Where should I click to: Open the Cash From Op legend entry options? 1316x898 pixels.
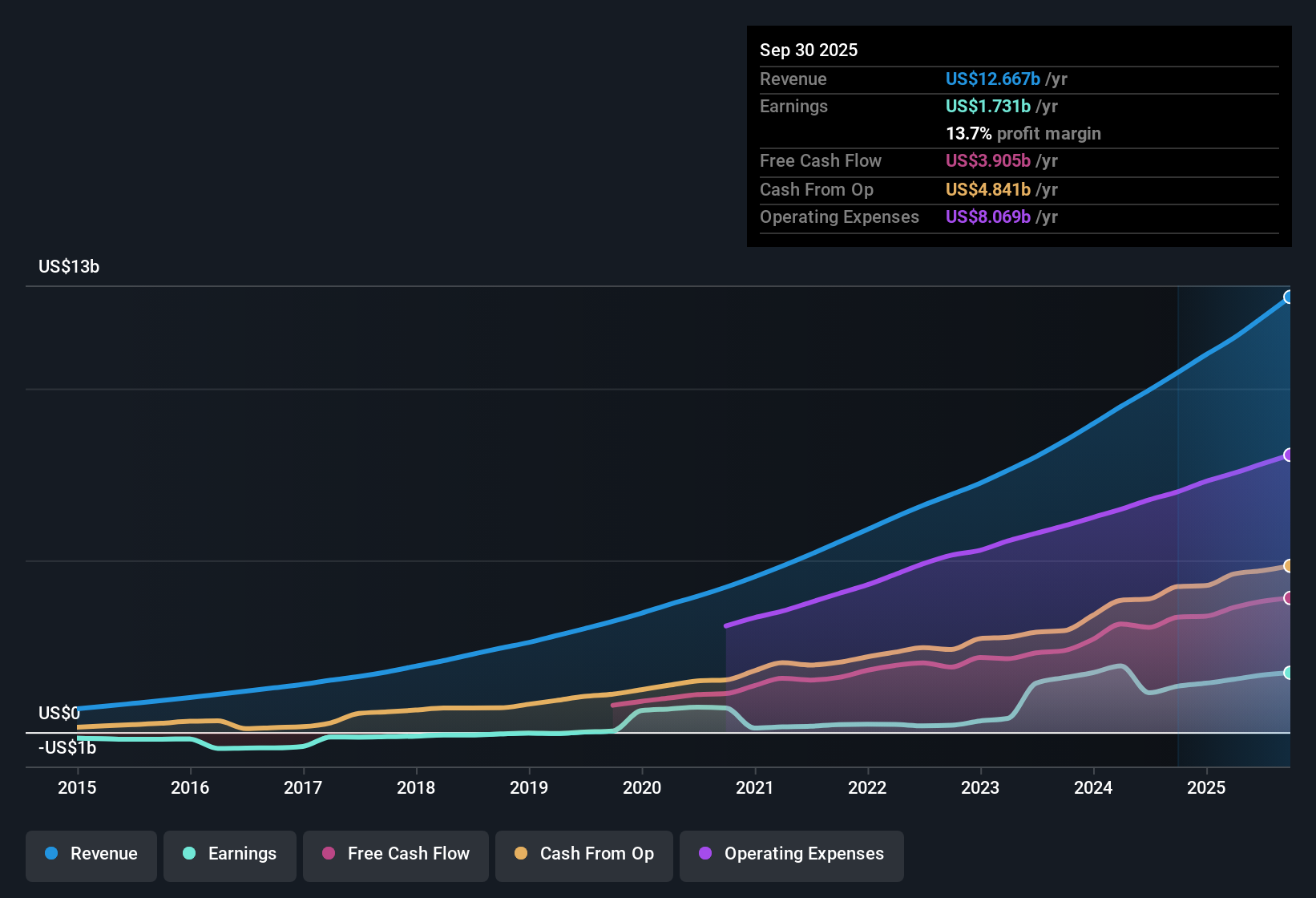pyautogui.click(x=583, y=854)
